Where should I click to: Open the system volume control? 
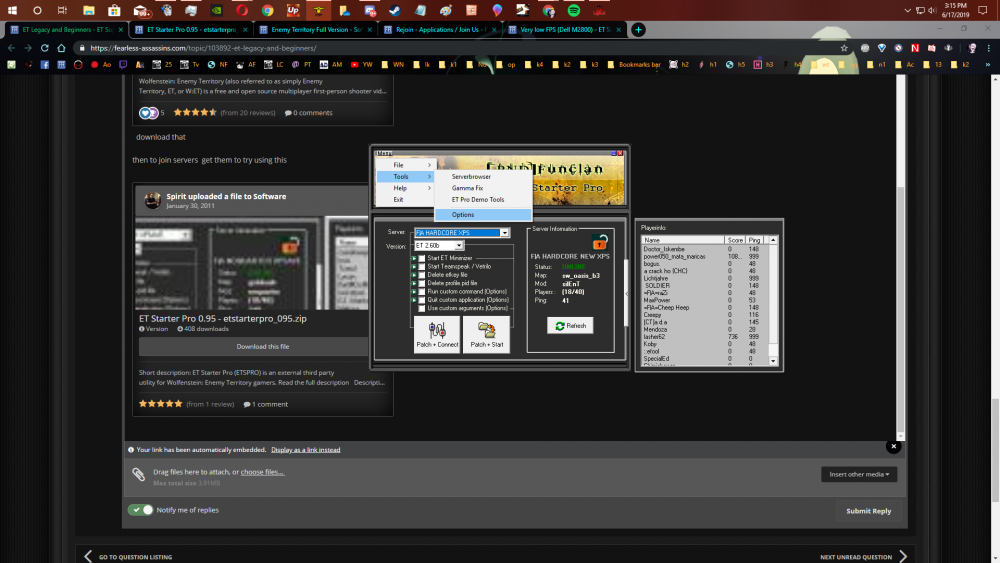(932, 10)
